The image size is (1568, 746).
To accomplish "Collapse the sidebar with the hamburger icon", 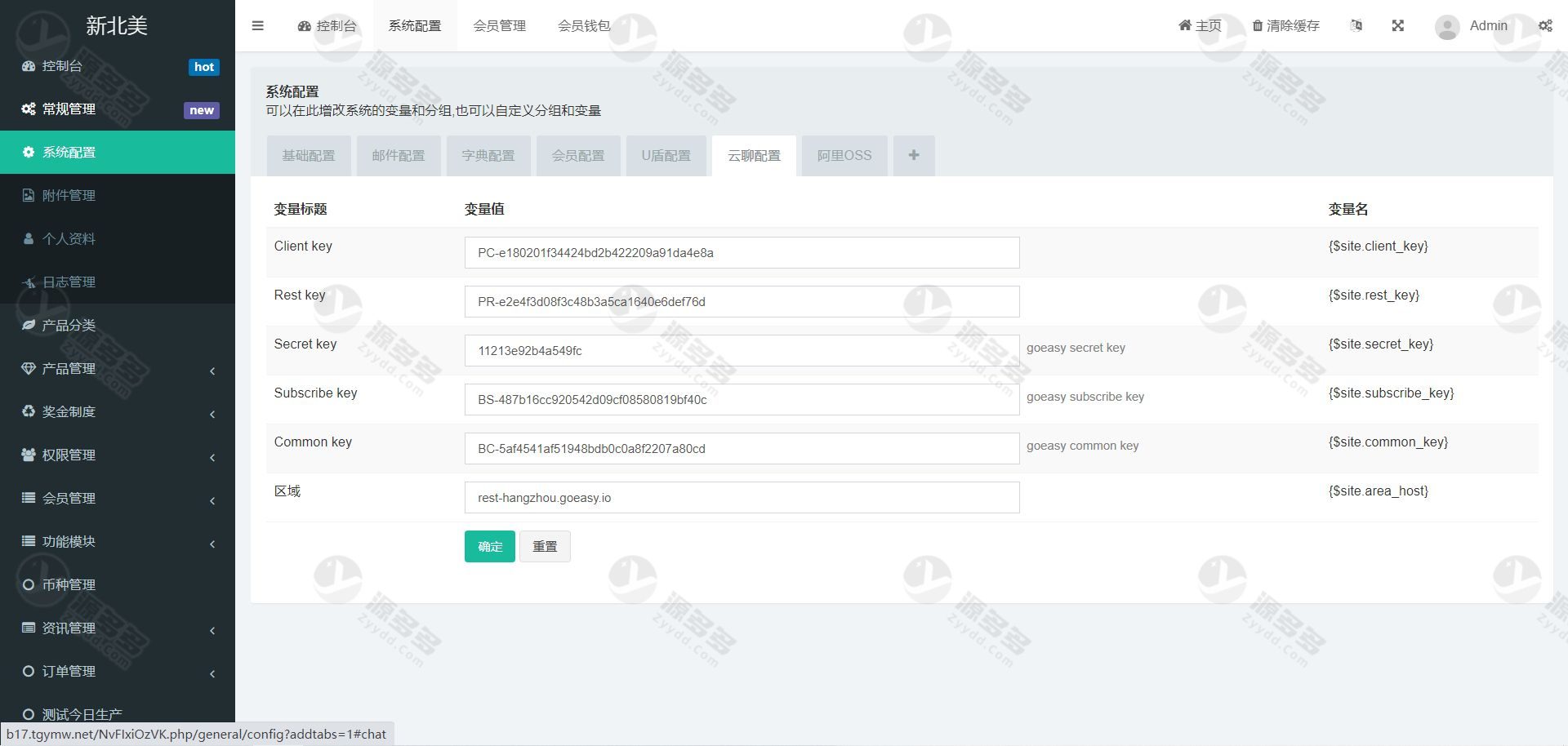I will coord(258,25).
